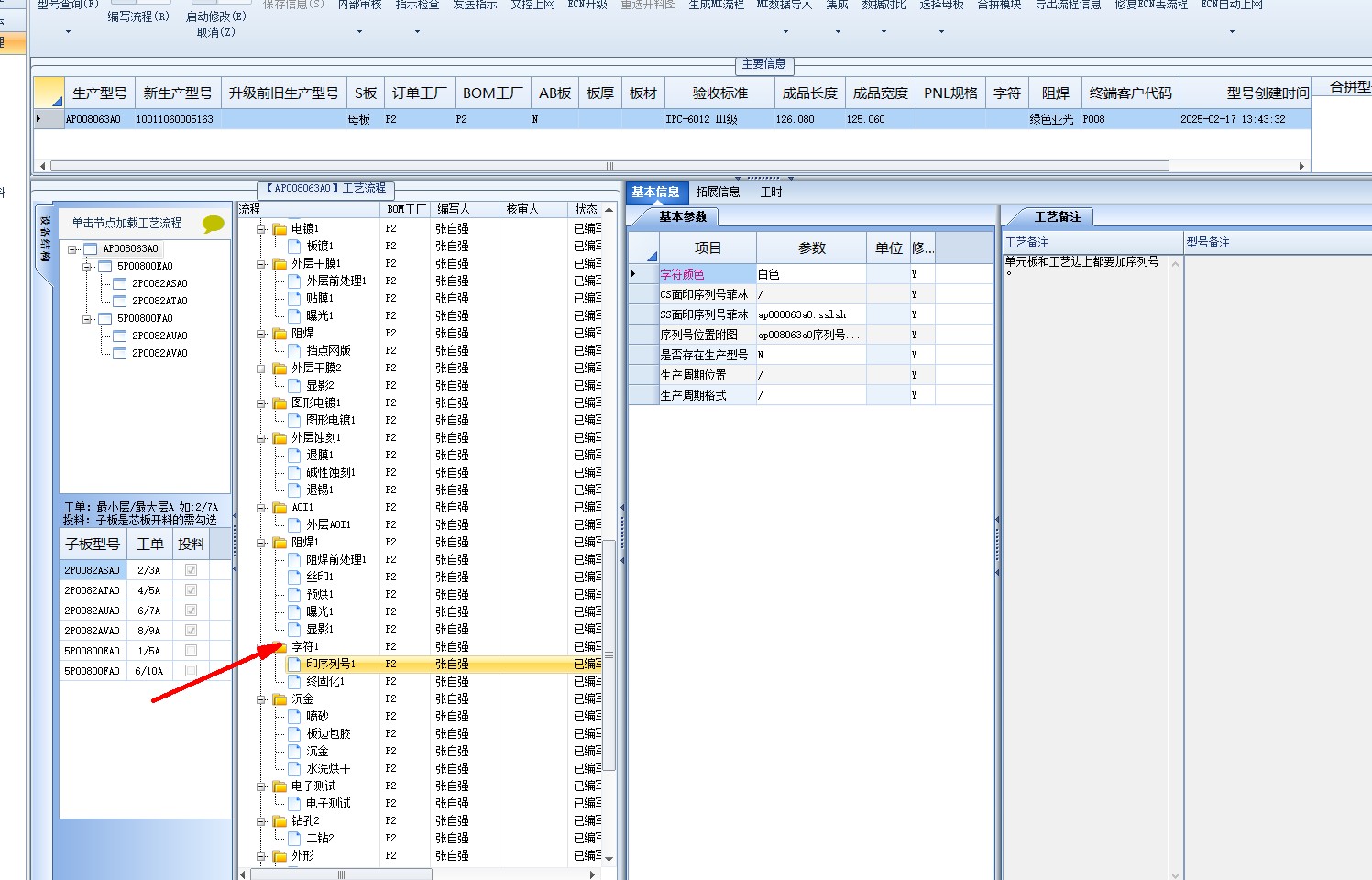Click 编写流程(R) toolbar button
The height and width of the screenshot is (880, 1372).
point(138,16)
